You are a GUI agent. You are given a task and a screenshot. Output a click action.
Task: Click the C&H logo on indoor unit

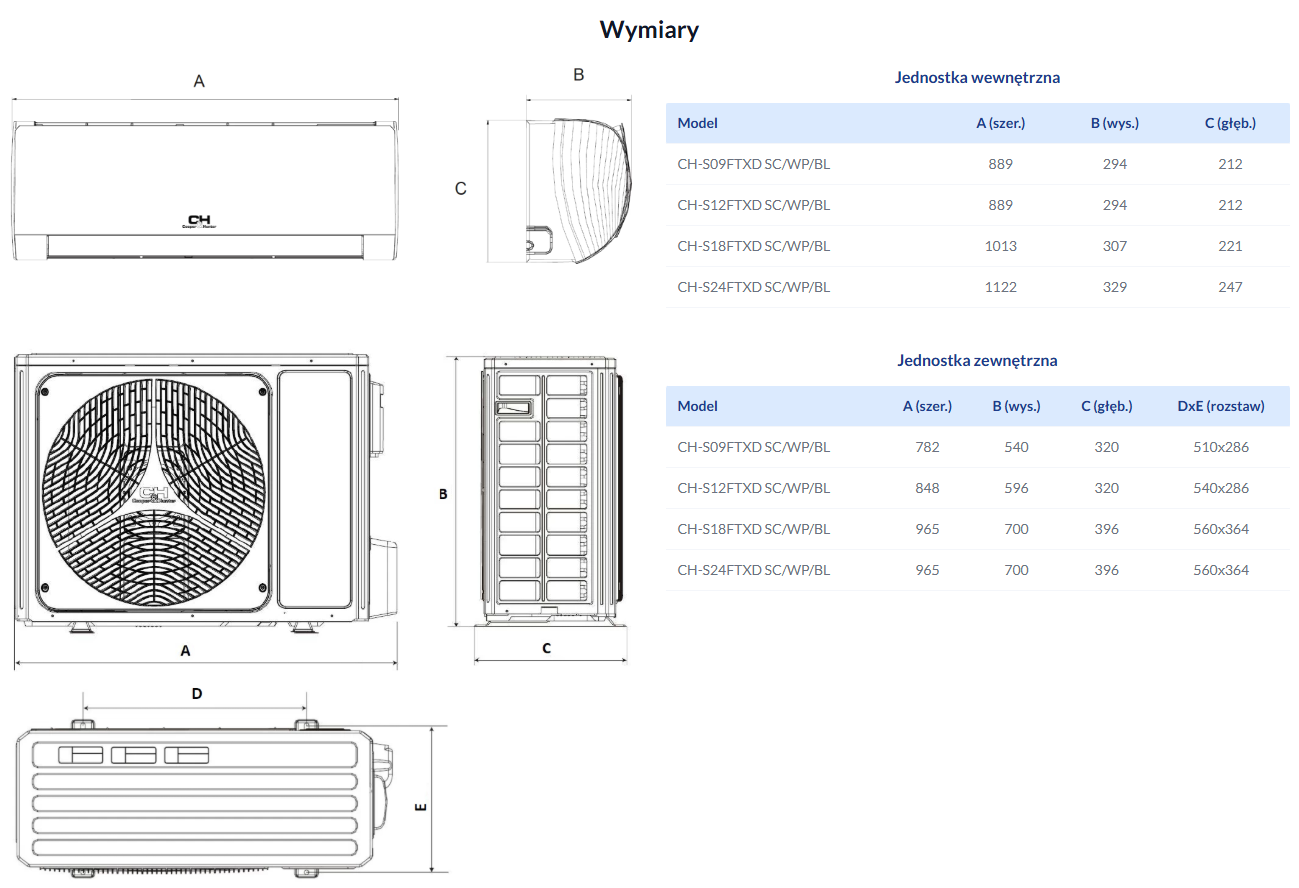[x=201, y=223]
